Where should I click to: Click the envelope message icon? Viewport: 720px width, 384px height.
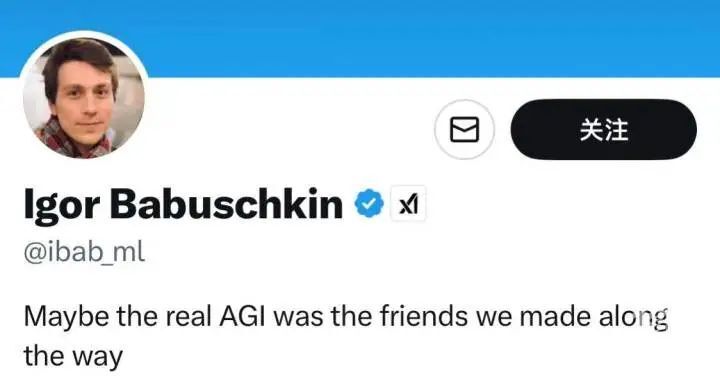[x=464, y=130]
